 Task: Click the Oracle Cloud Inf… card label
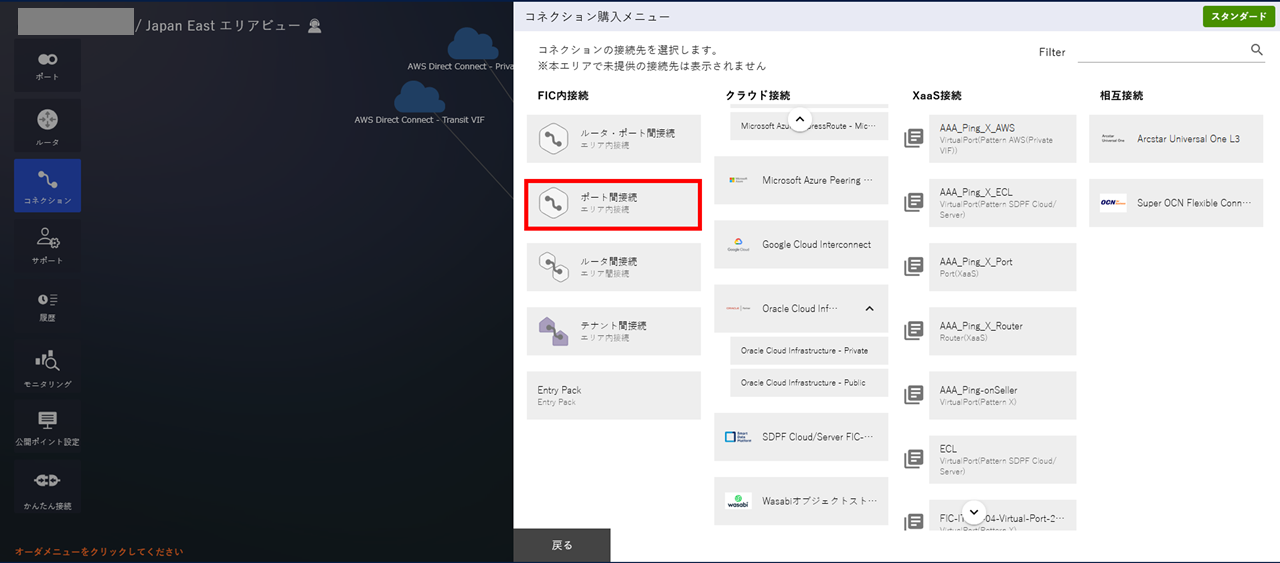click(800, 309)
